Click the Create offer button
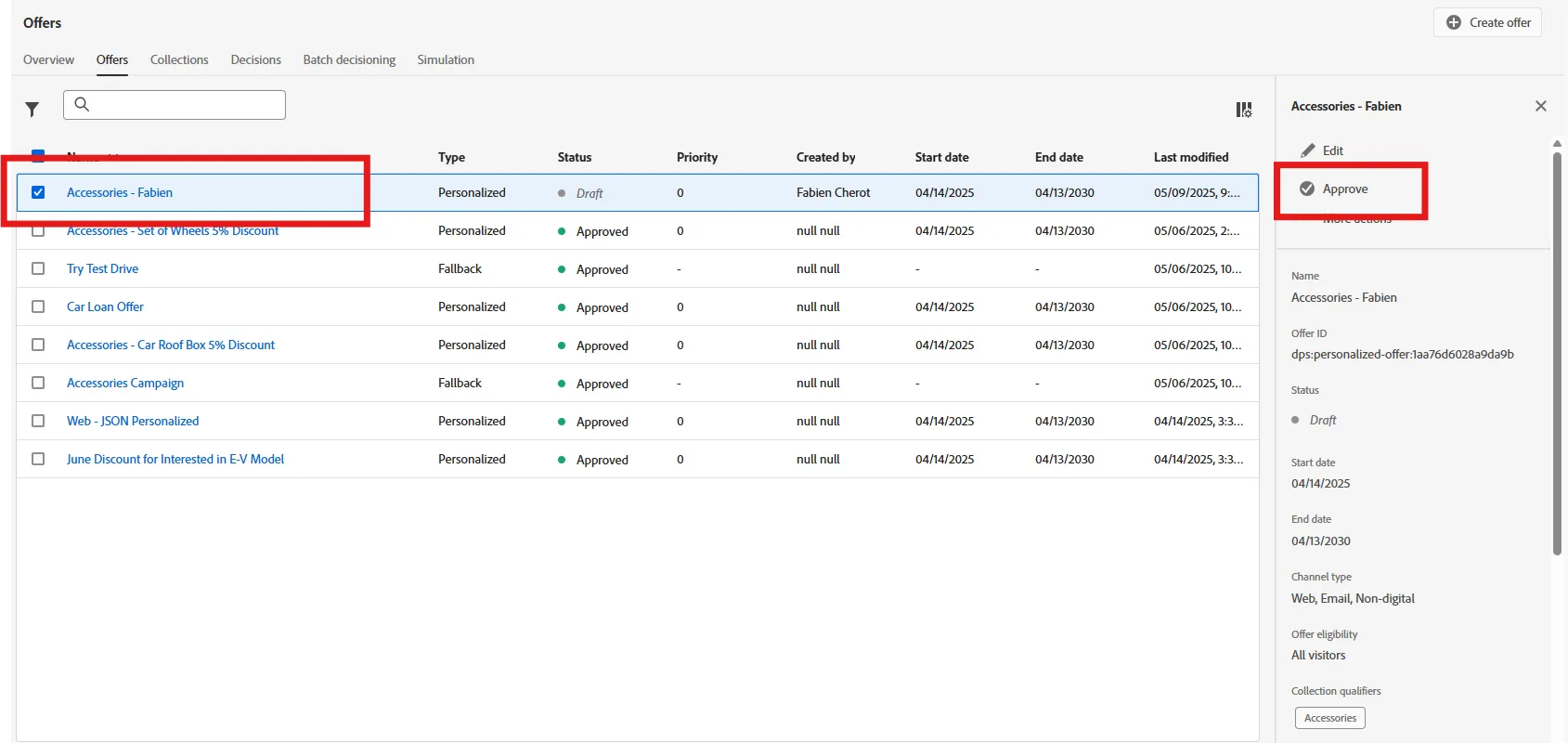 coord(1487,22)
